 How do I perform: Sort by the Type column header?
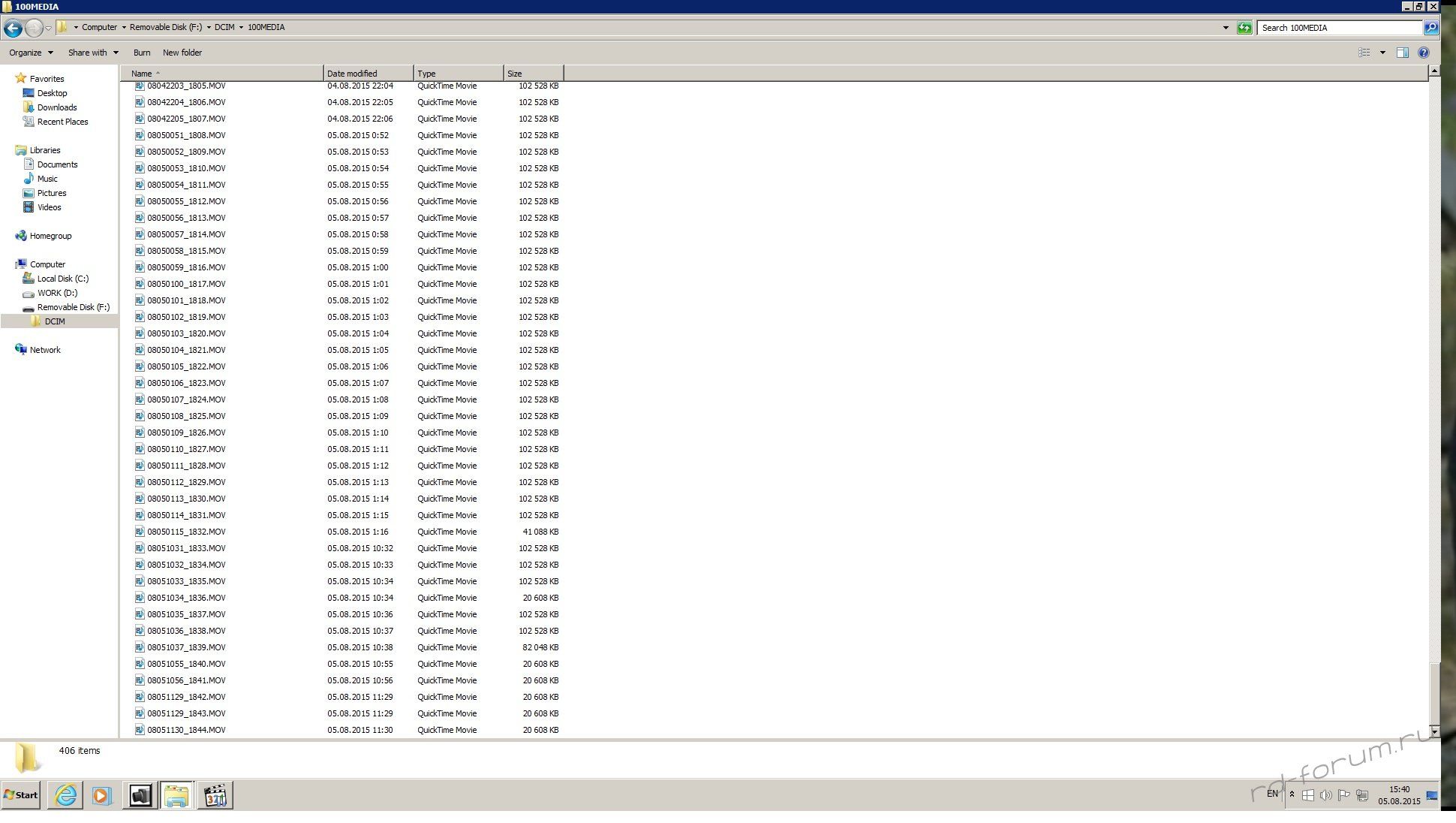coord(459,74)
